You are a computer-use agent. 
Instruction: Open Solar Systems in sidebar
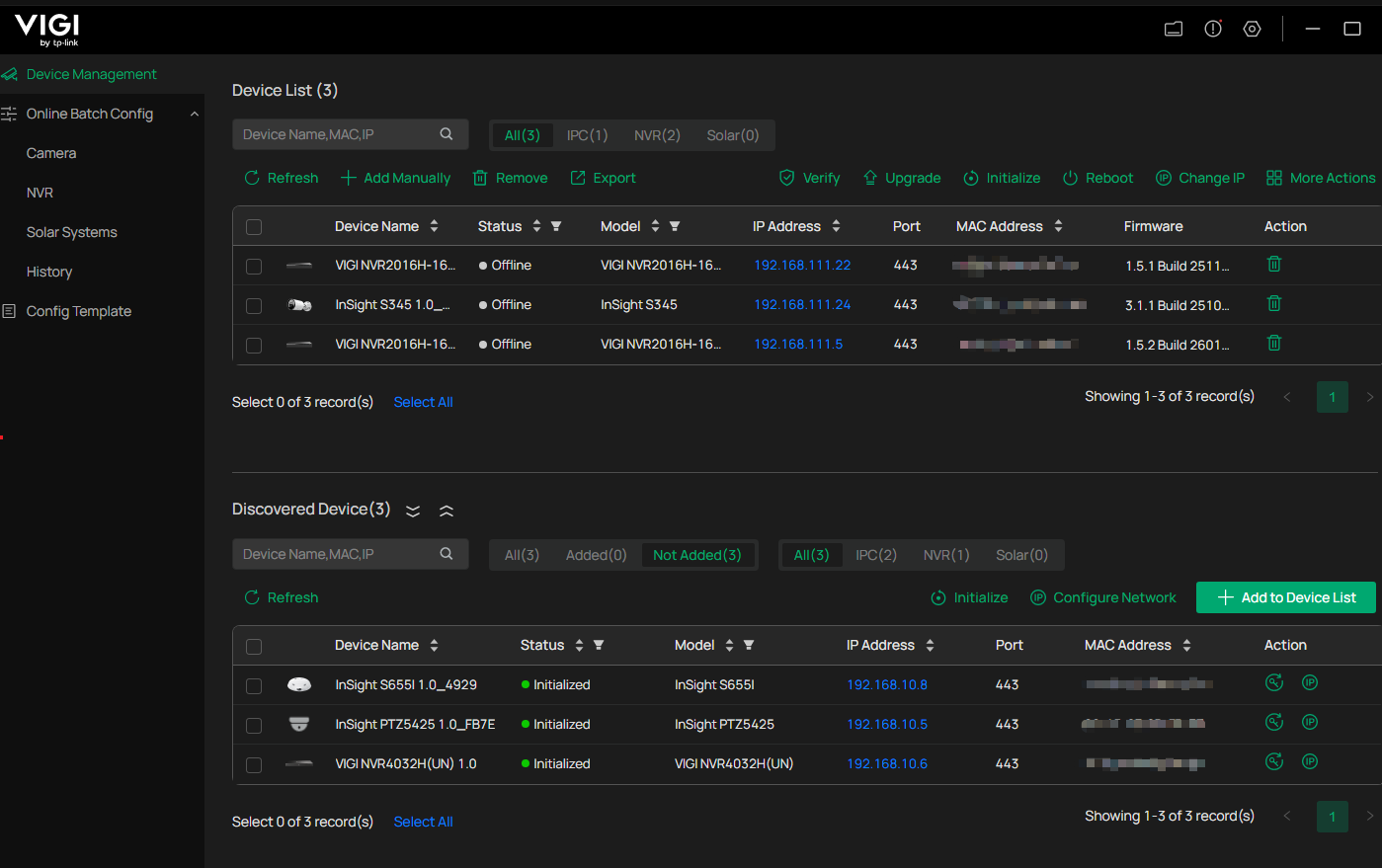coord(72,232)
